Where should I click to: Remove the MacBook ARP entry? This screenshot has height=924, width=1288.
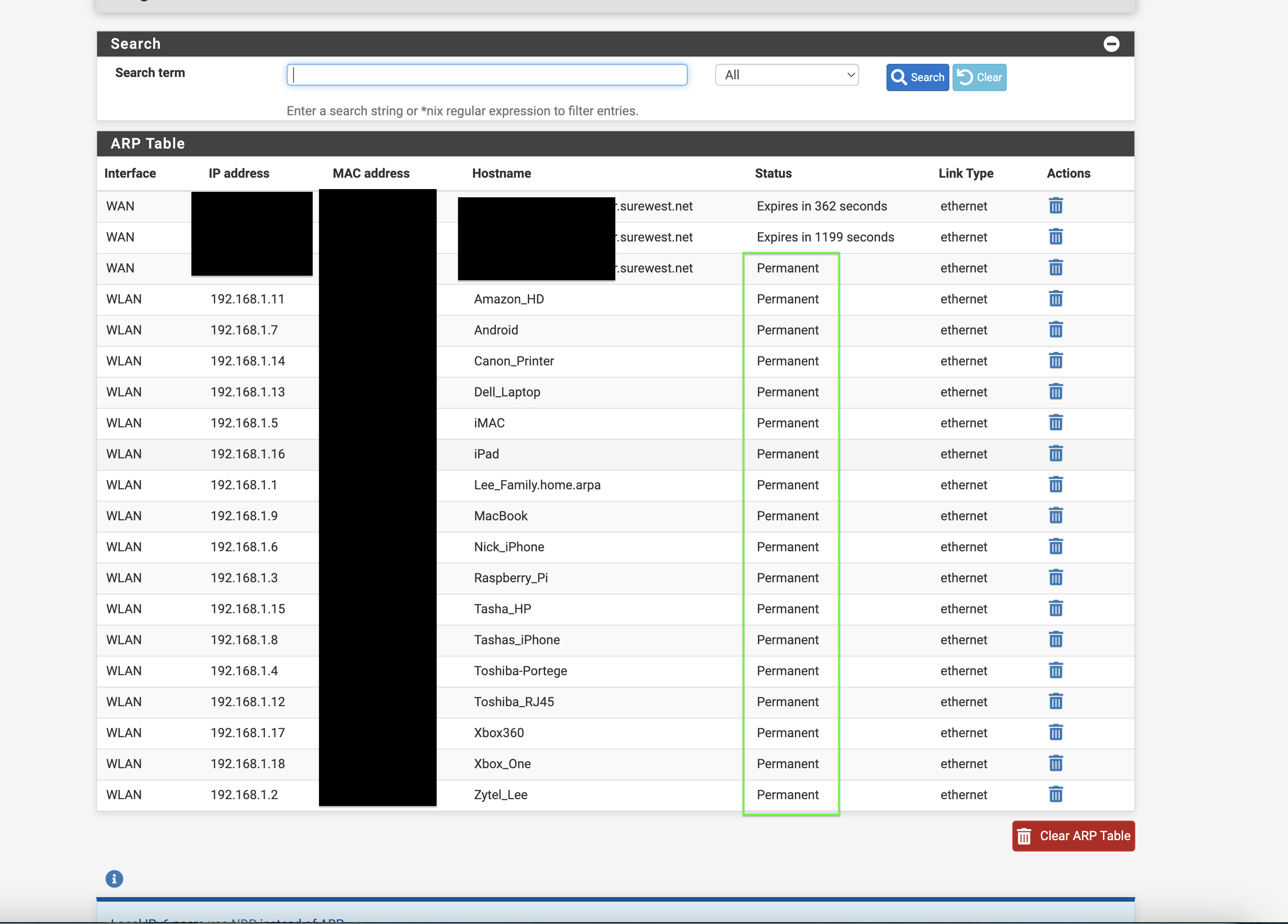1055,515
